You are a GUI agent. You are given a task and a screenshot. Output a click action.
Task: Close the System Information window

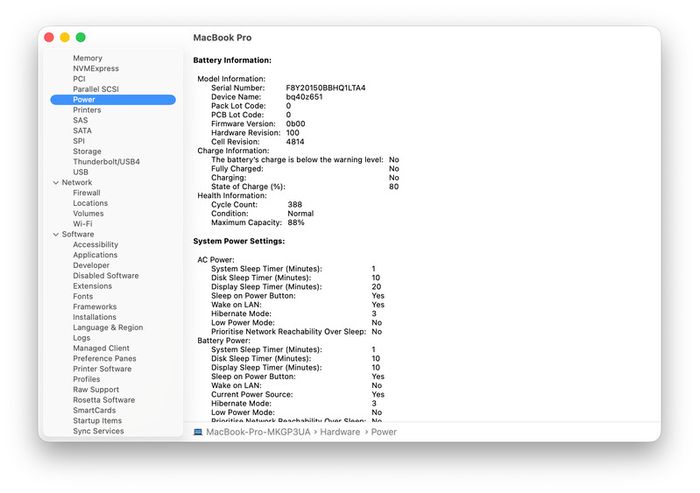point(49,38)
